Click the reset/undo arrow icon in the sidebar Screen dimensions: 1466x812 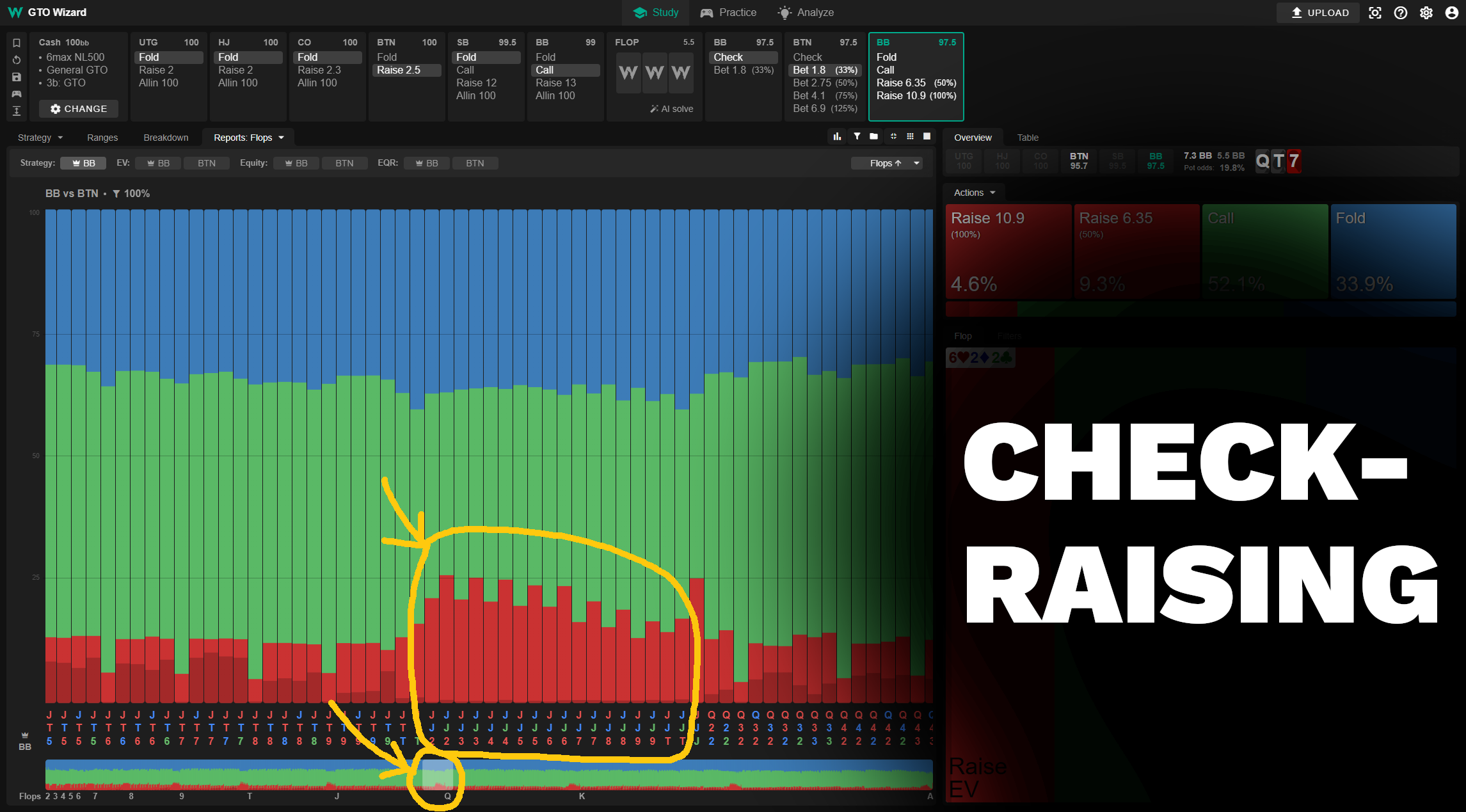(17, 60)
